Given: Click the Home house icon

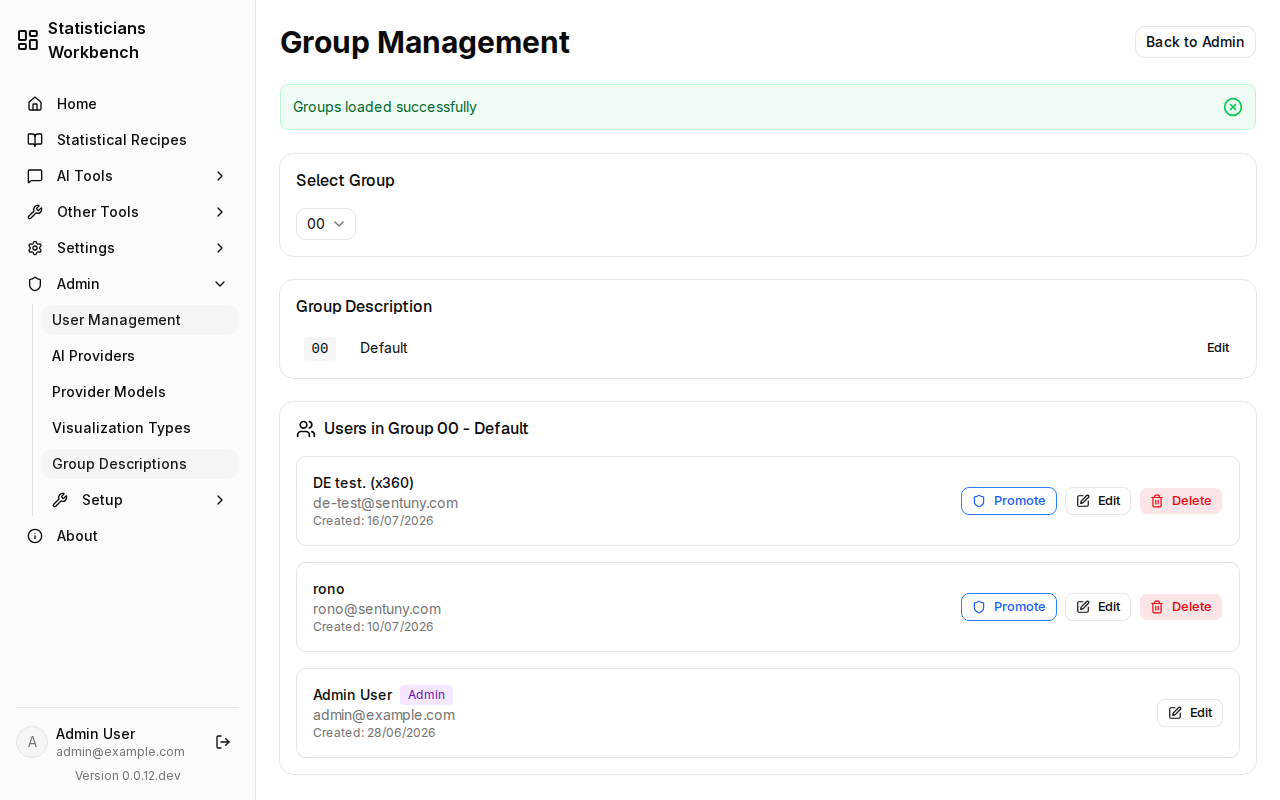Looking at the screenshot, I should [35, 104].
